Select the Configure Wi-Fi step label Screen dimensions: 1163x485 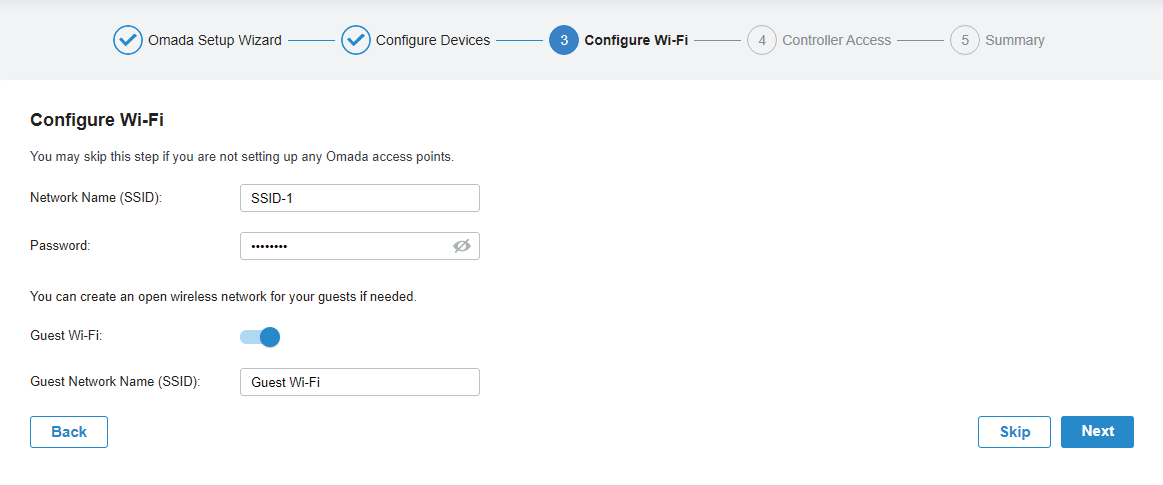tap(636, 41)
